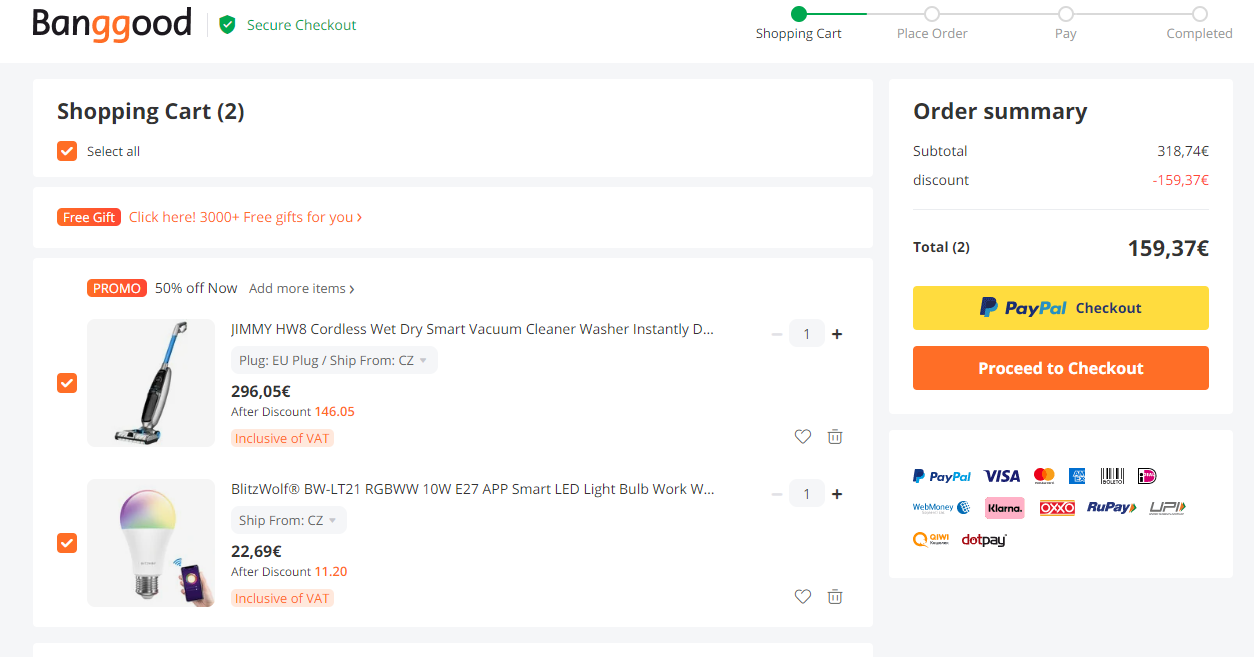This screenshot has width=1254, height=657.
Task: Open Plug: EU Plug / Ship From: CZ dropdown
Action: pos(334,360)
